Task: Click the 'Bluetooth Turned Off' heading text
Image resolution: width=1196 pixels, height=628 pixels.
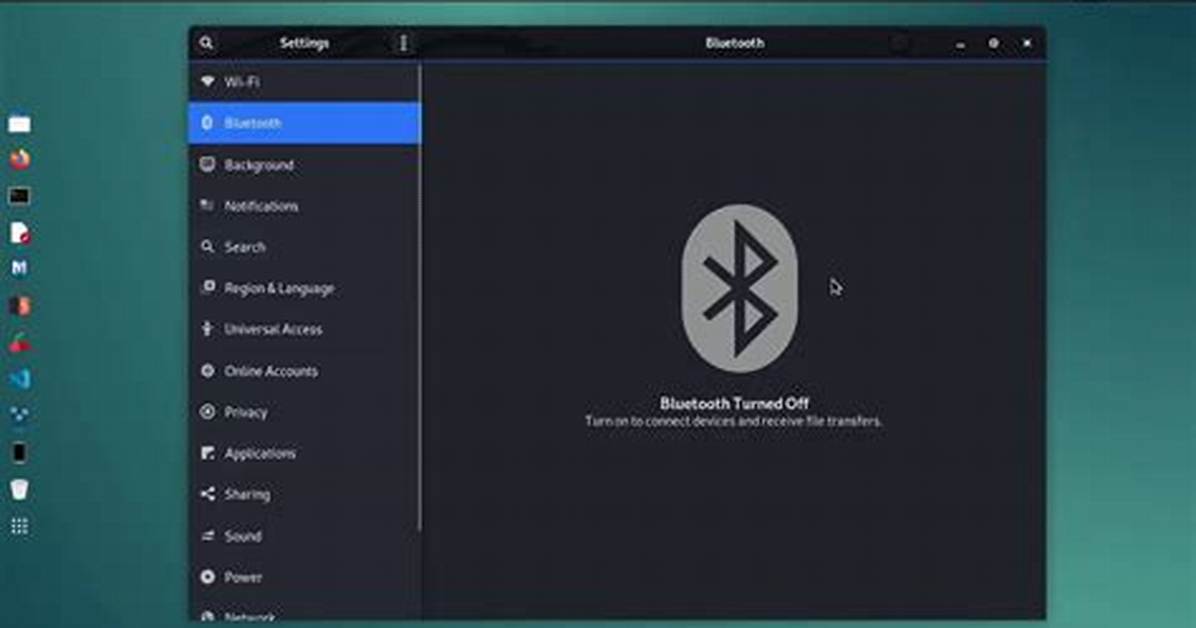Action: 734,403
